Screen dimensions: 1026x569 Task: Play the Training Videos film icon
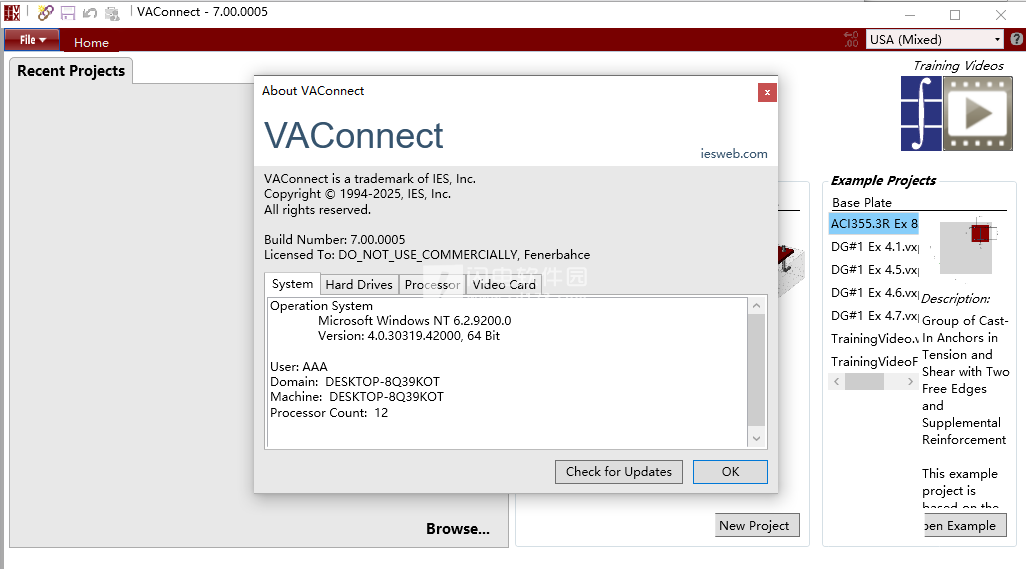point(978,113)
